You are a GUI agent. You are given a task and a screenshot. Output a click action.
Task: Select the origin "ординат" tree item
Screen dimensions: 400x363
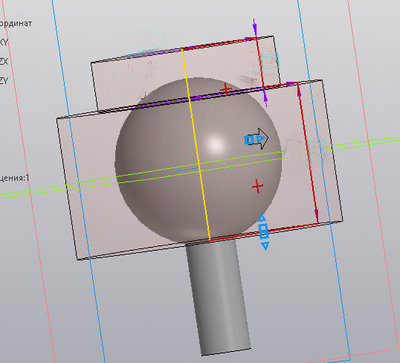point(16,23)
